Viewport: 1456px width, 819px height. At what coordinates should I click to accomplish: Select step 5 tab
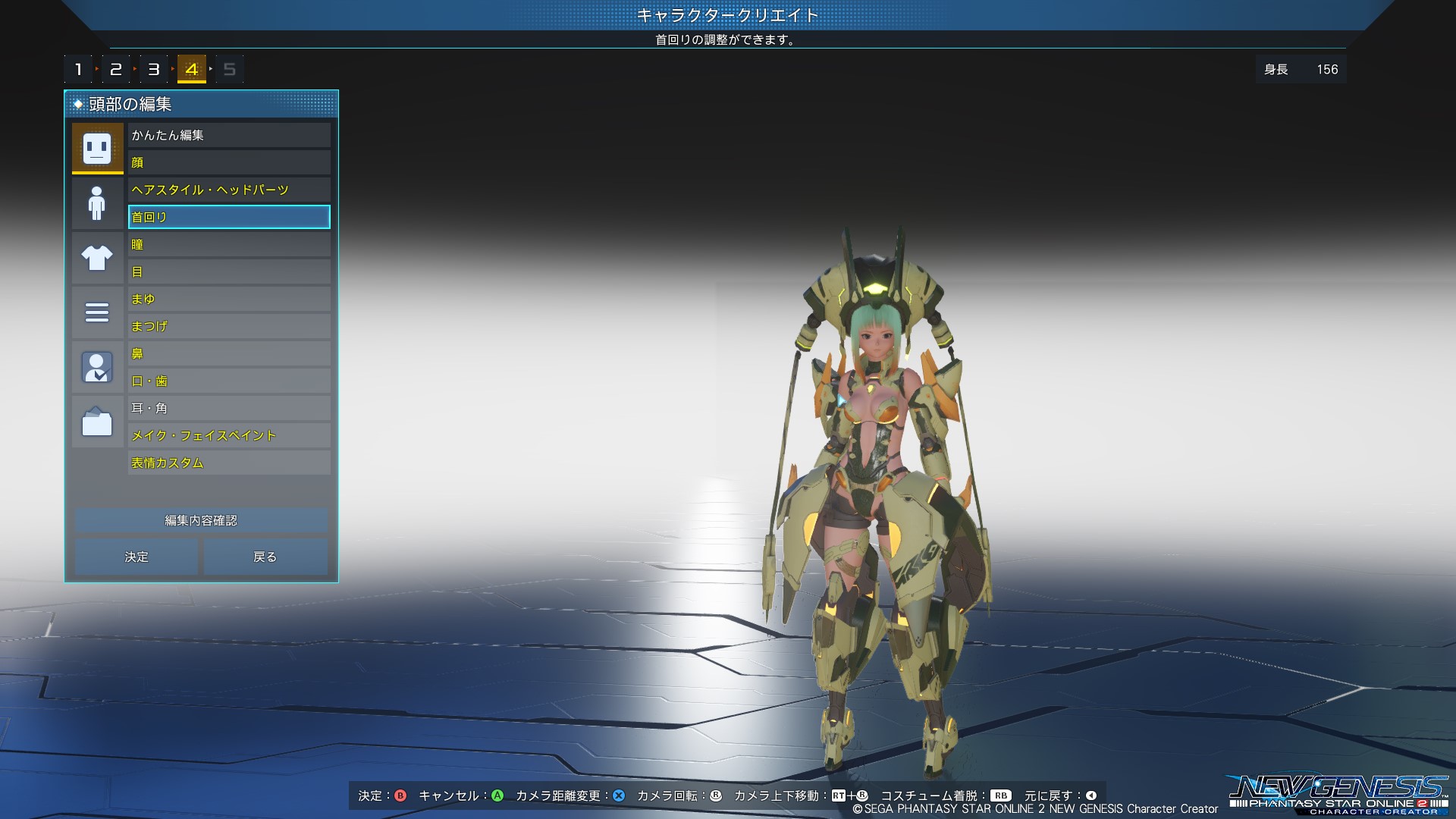point(230,70)
